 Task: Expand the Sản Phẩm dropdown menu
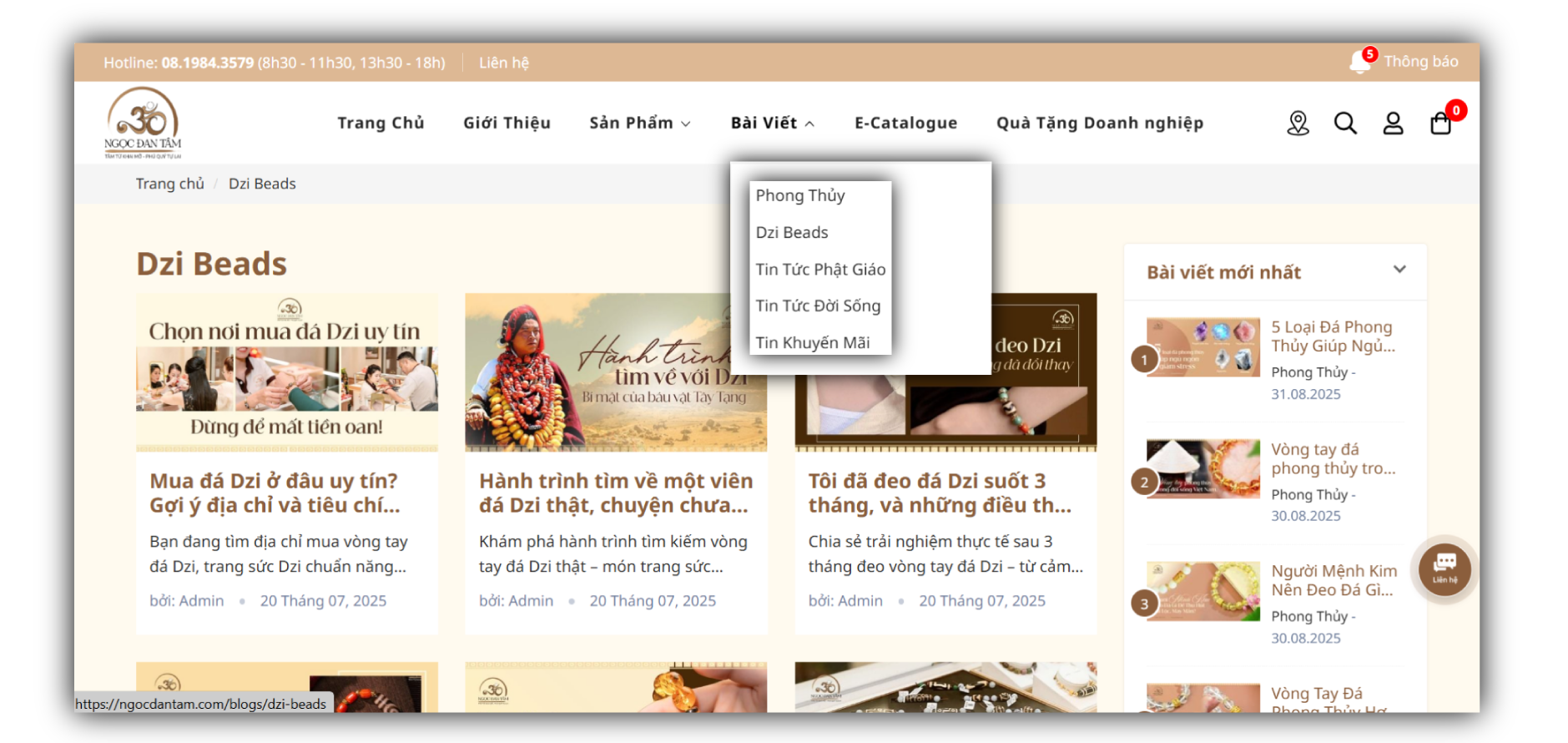tap(639, 123)
